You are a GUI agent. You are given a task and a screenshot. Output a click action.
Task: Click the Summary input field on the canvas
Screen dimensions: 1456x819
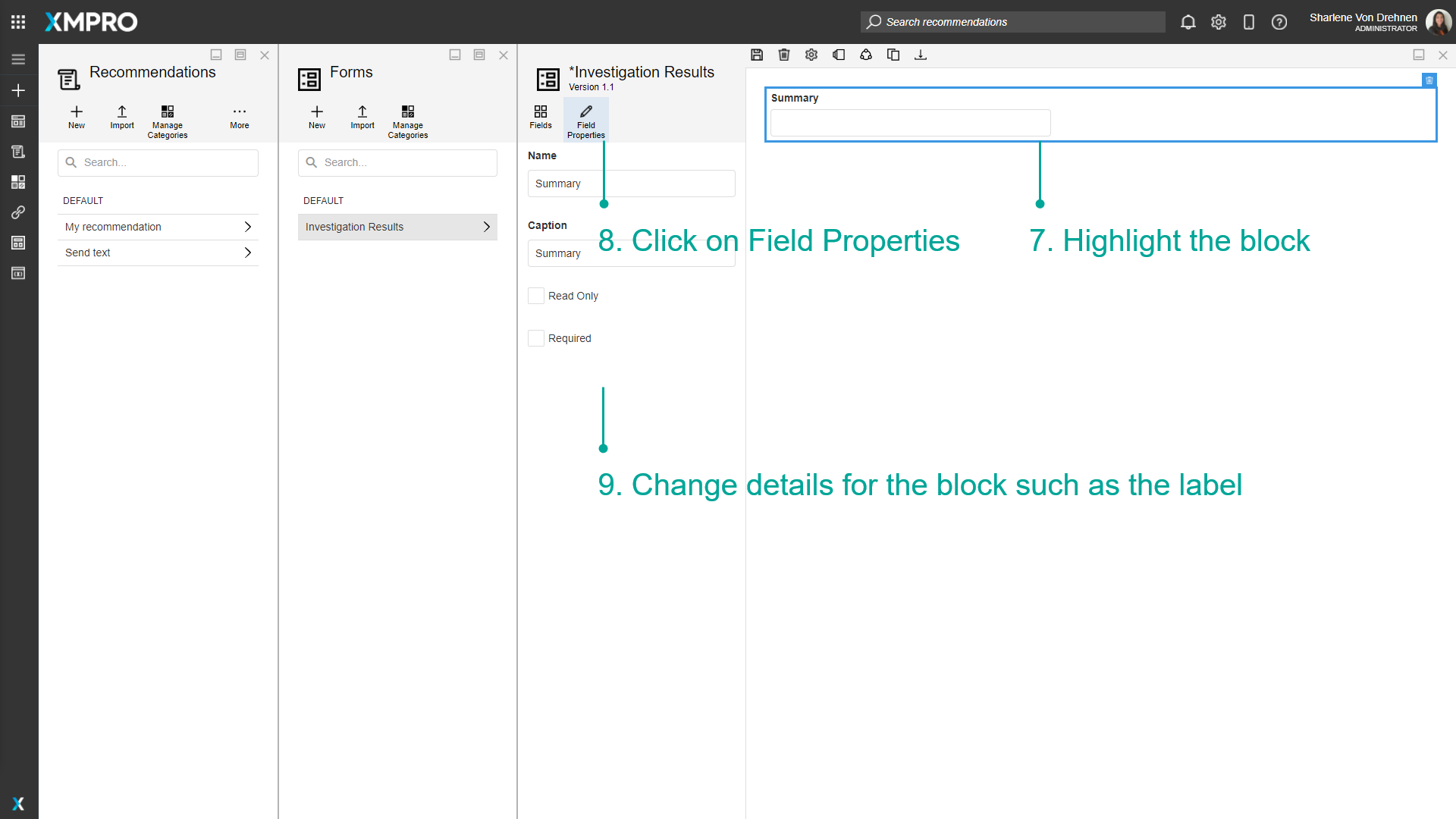click(x=910, y=123)
